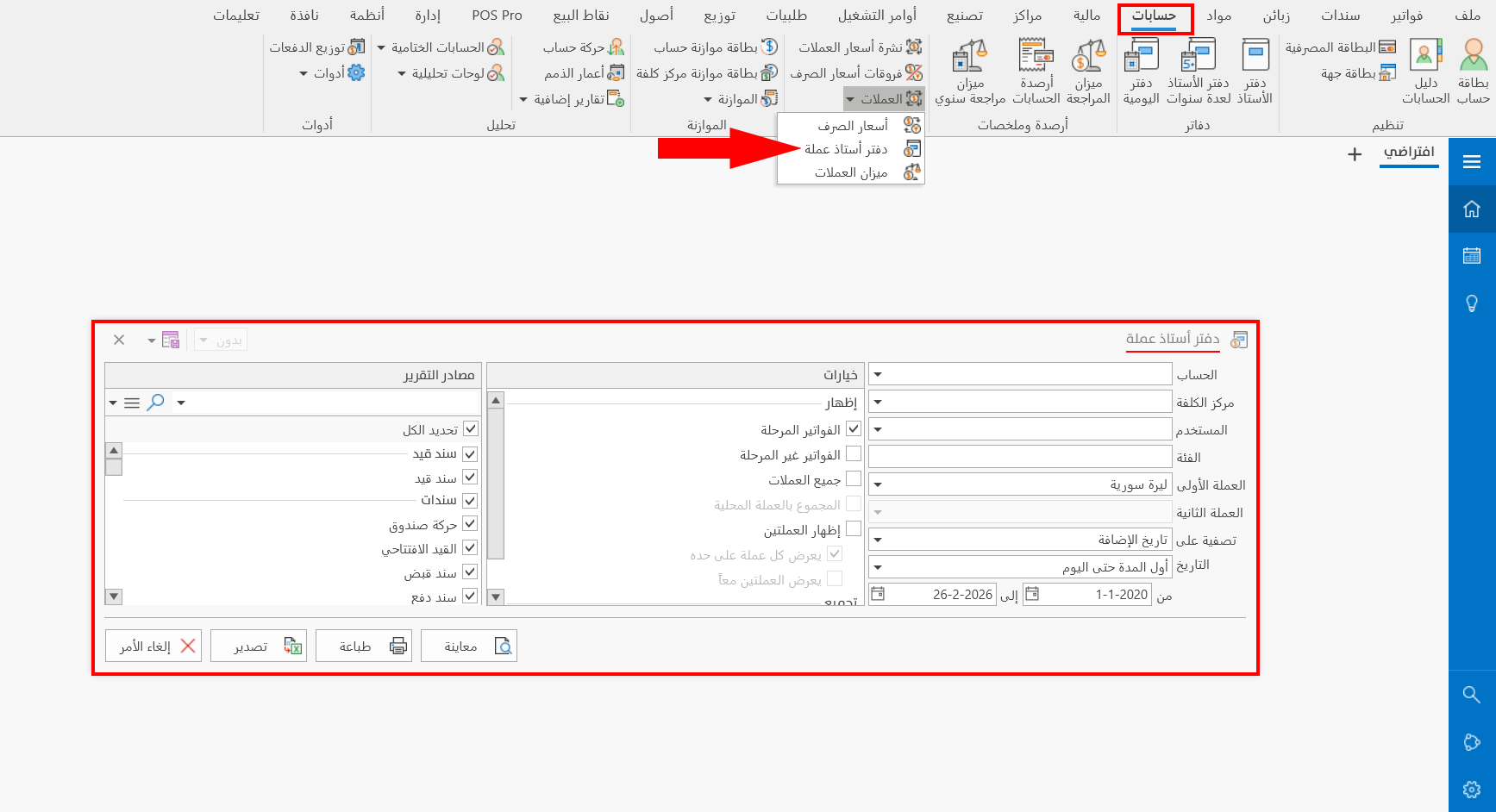This screenshot has width=1496, height=812.
Task: Toggle حركة صندوق checkbox
Action: point(470,523)
